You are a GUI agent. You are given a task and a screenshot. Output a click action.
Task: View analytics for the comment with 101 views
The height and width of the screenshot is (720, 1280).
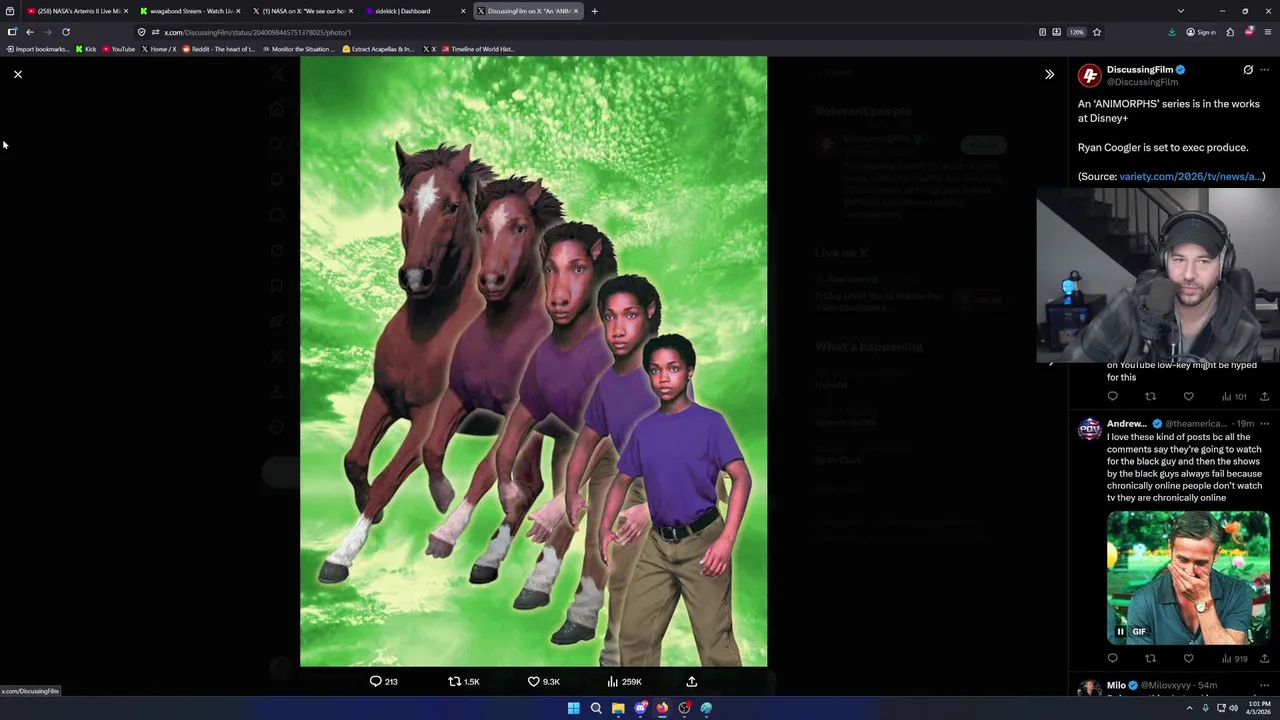(1234, 396)
